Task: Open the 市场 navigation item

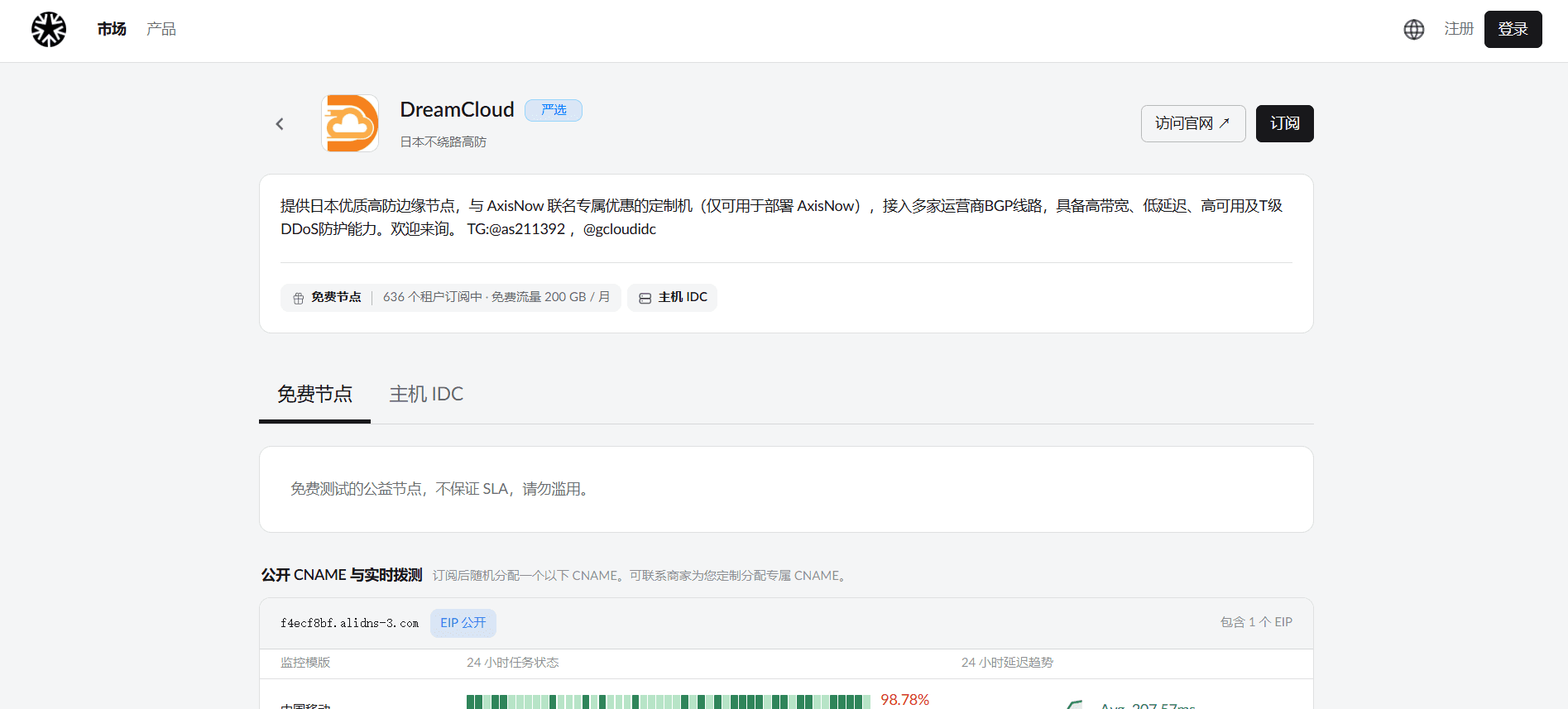Action: click(x=112, y=30)
